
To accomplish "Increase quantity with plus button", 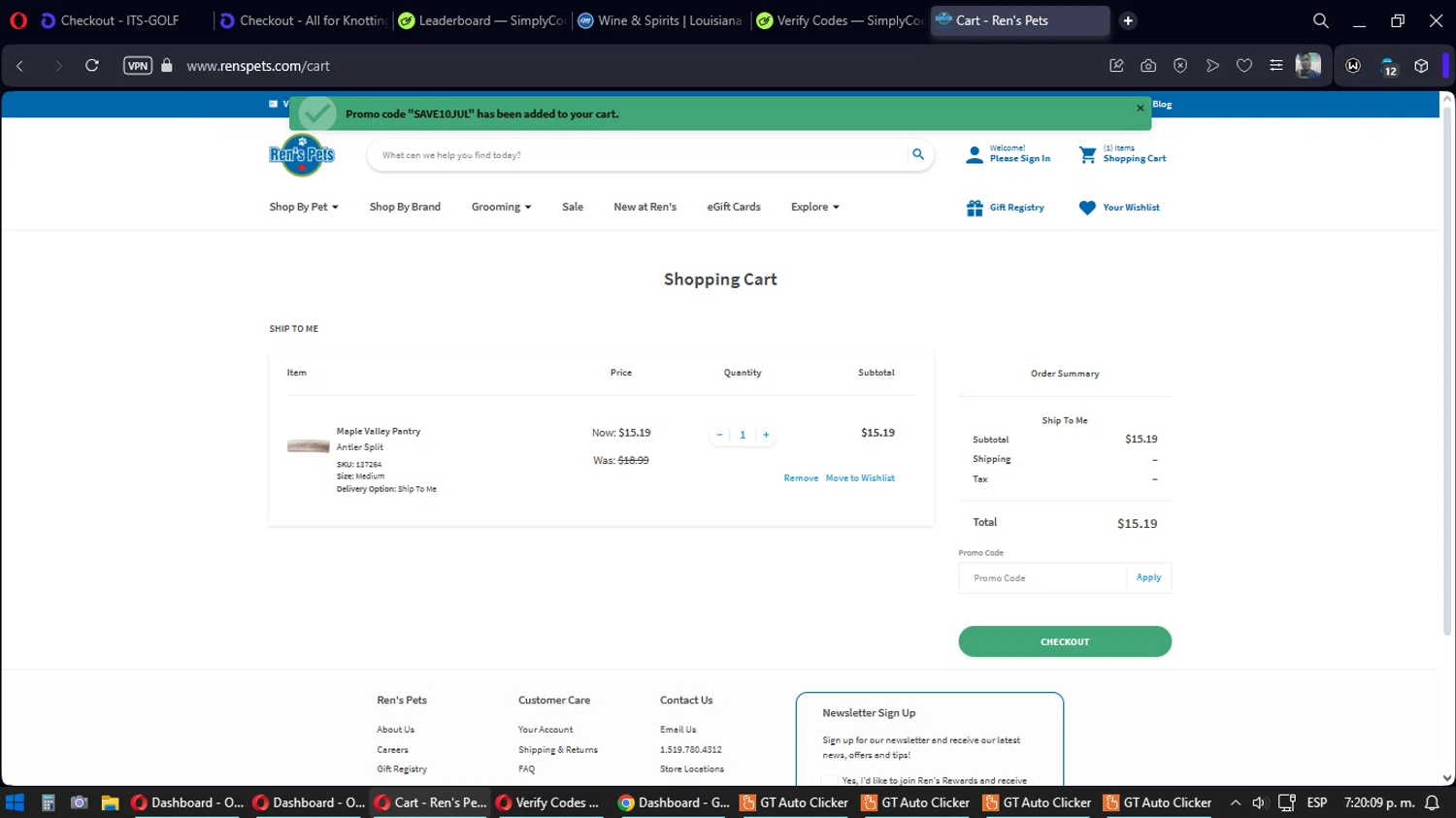I will [766, 435].
